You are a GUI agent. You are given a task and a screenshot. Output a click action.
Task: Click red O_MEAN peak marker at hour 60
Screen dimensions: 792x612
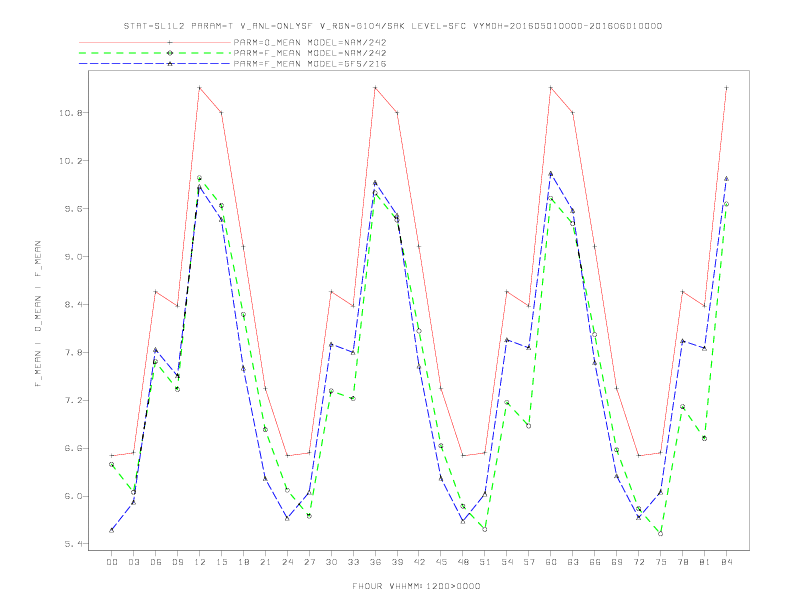click(551, 88)
